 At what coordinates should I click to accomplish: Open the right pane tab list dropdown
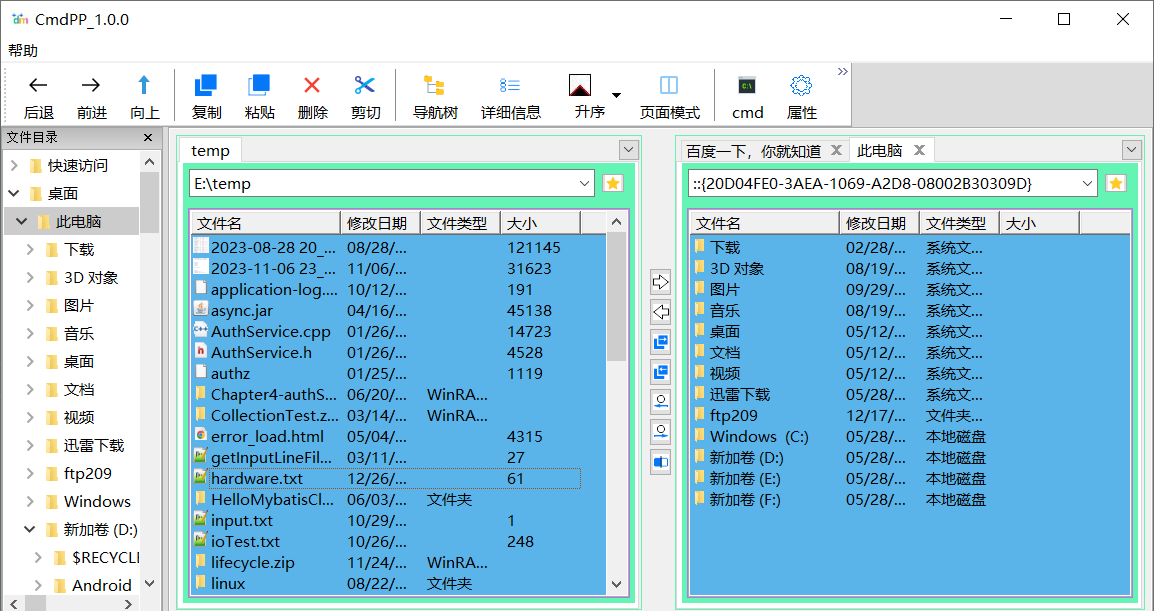pos(1132,149)
